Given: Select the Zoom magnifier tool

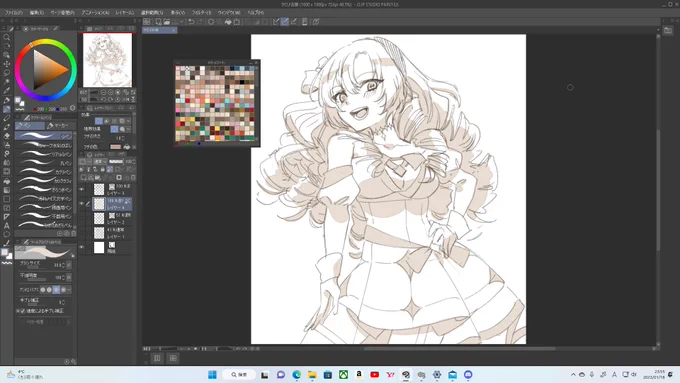Looking at the screenshot, I should (x=7, y=37).
